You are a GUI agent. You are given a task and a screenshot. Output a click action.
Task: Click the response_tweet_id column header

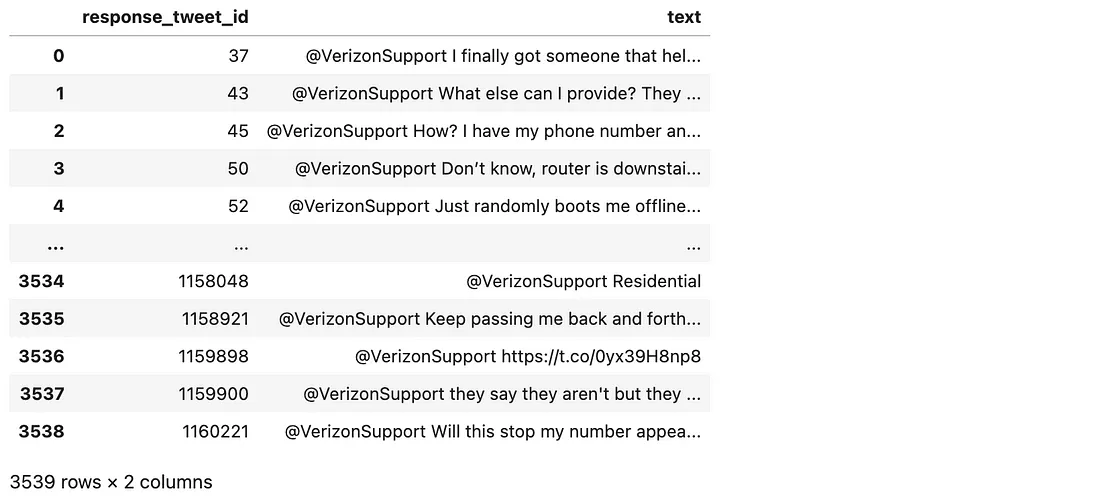(165, 17)
